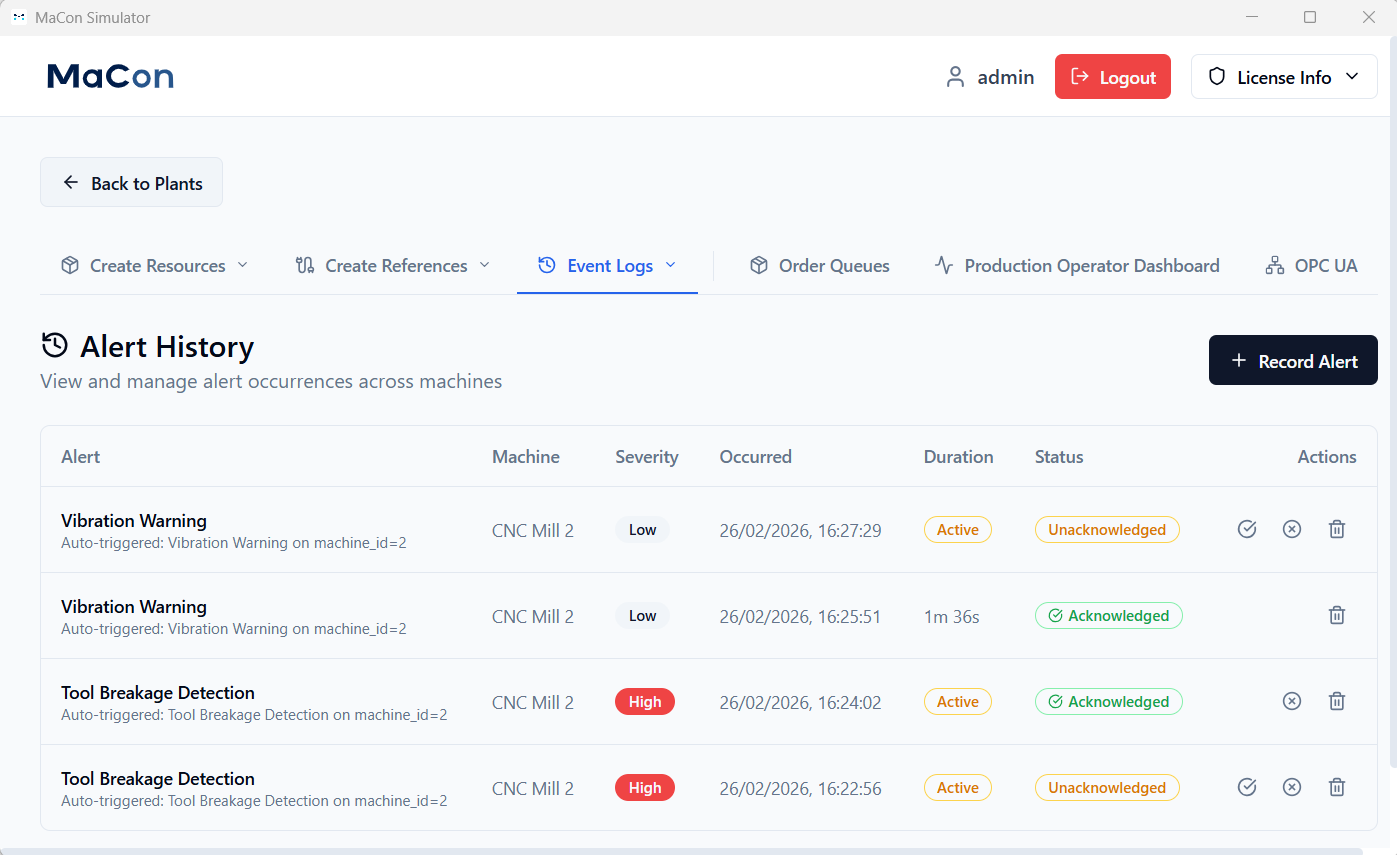Image resolution: width=1397 pixels, height=855 pixels.
Task: Click the Record Alert button
Action: [1293, 361]
